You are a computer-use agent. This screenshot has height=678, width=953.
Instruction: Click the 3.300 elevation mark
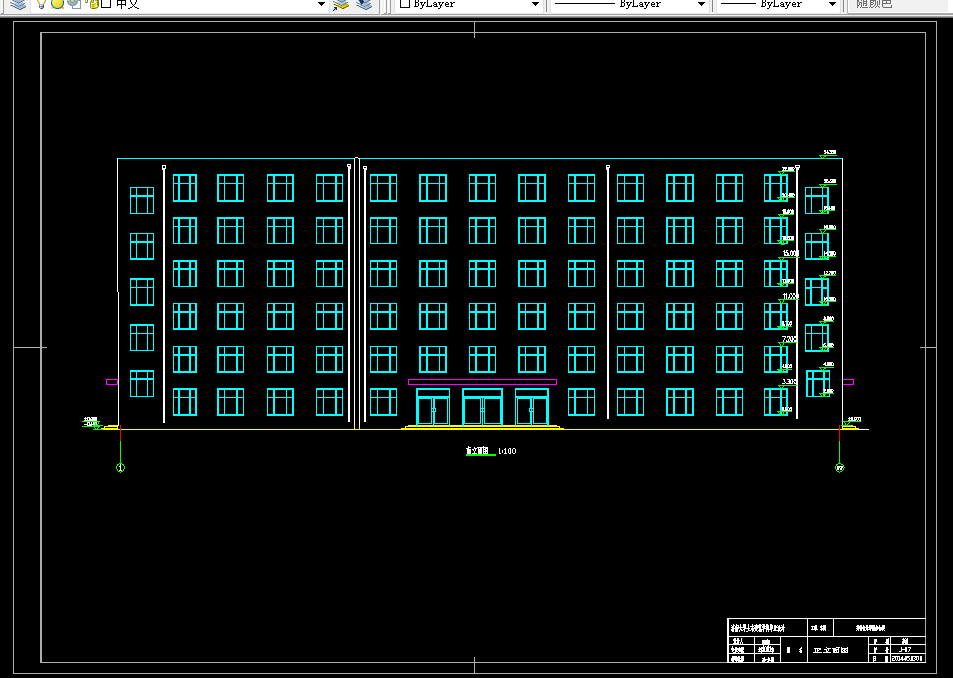tap(789, 382)
